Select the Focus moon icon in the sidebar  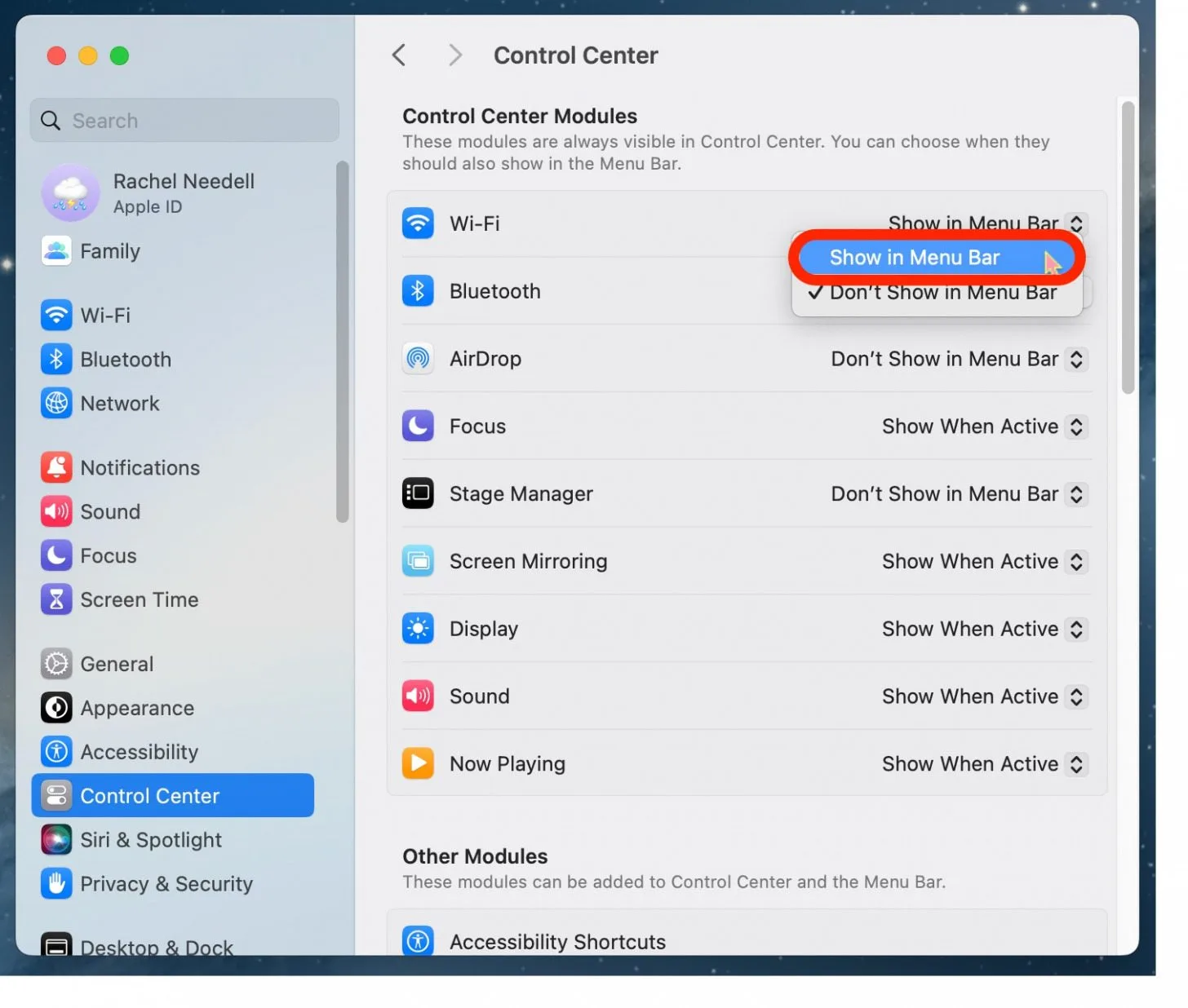(55, 555)
